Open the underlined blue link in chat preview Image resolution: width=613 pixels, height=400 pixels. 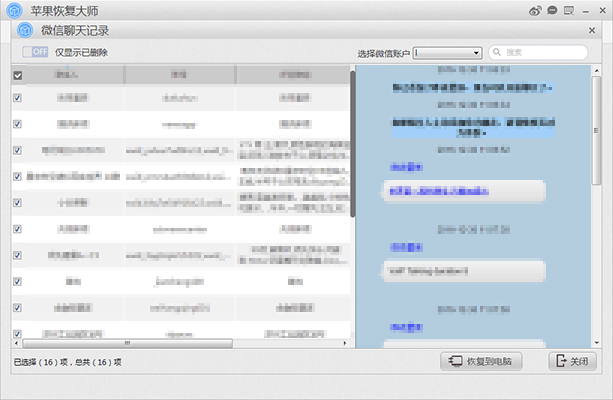pyautogui.click(x=439, y=191)
